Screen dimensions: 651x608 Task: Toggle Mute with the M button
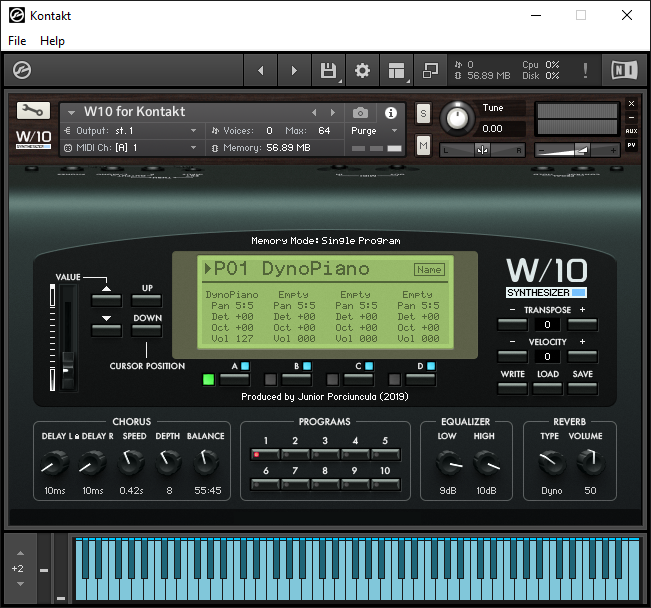(x=423, y=145)
